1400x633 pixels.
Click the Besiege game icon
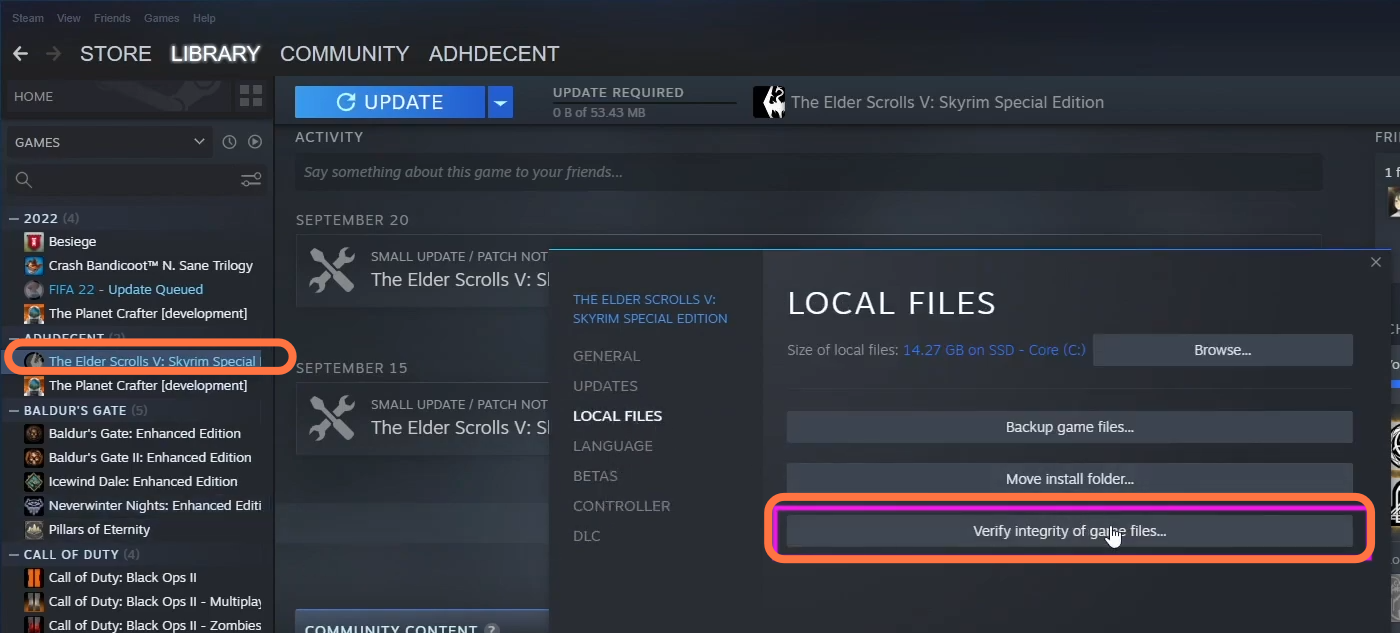pyautogui.click(x=34, y=241)
